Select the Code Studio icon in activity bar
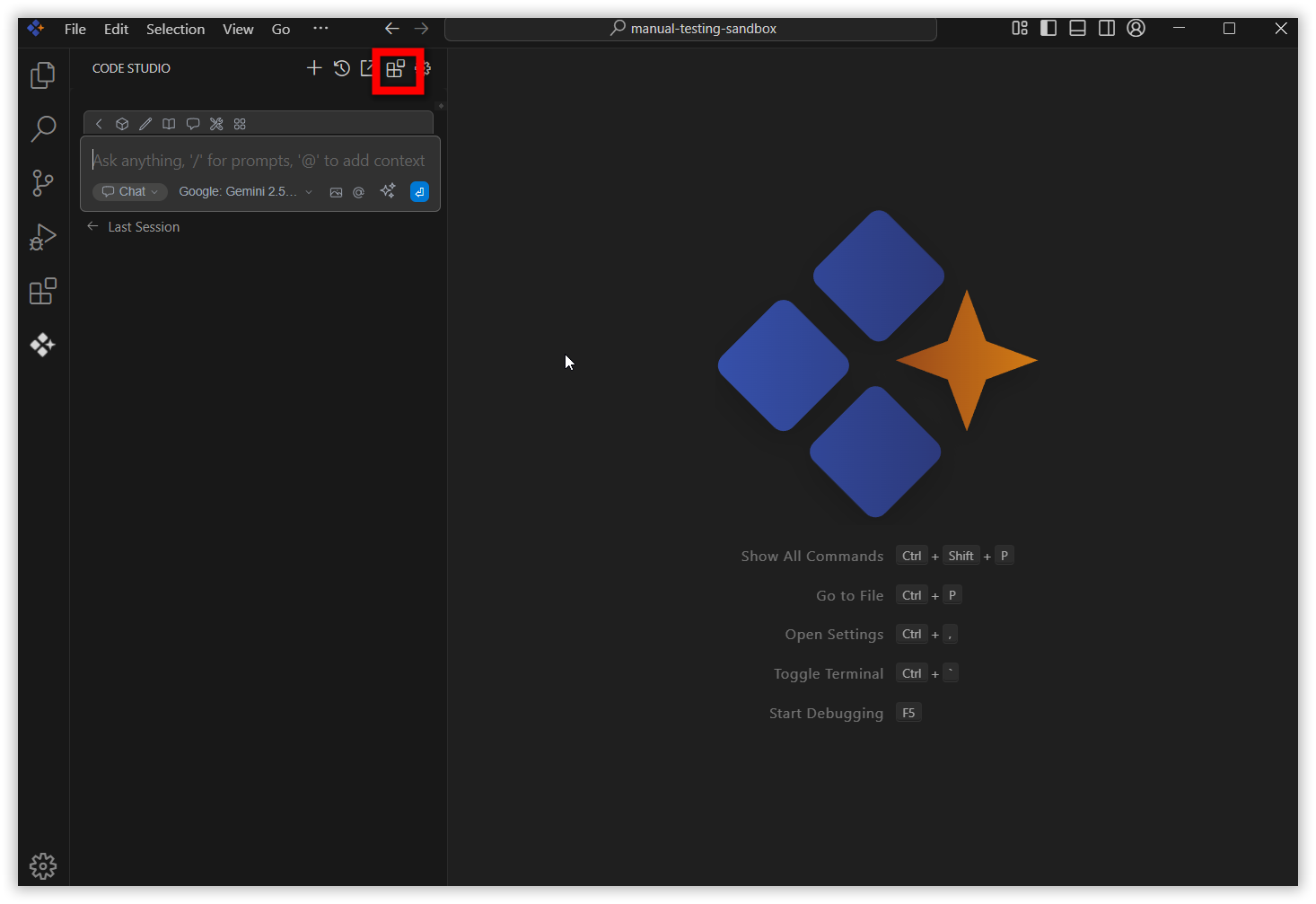Image resolution: width=1316 pixels, height=904 pixels. [43, 345]
